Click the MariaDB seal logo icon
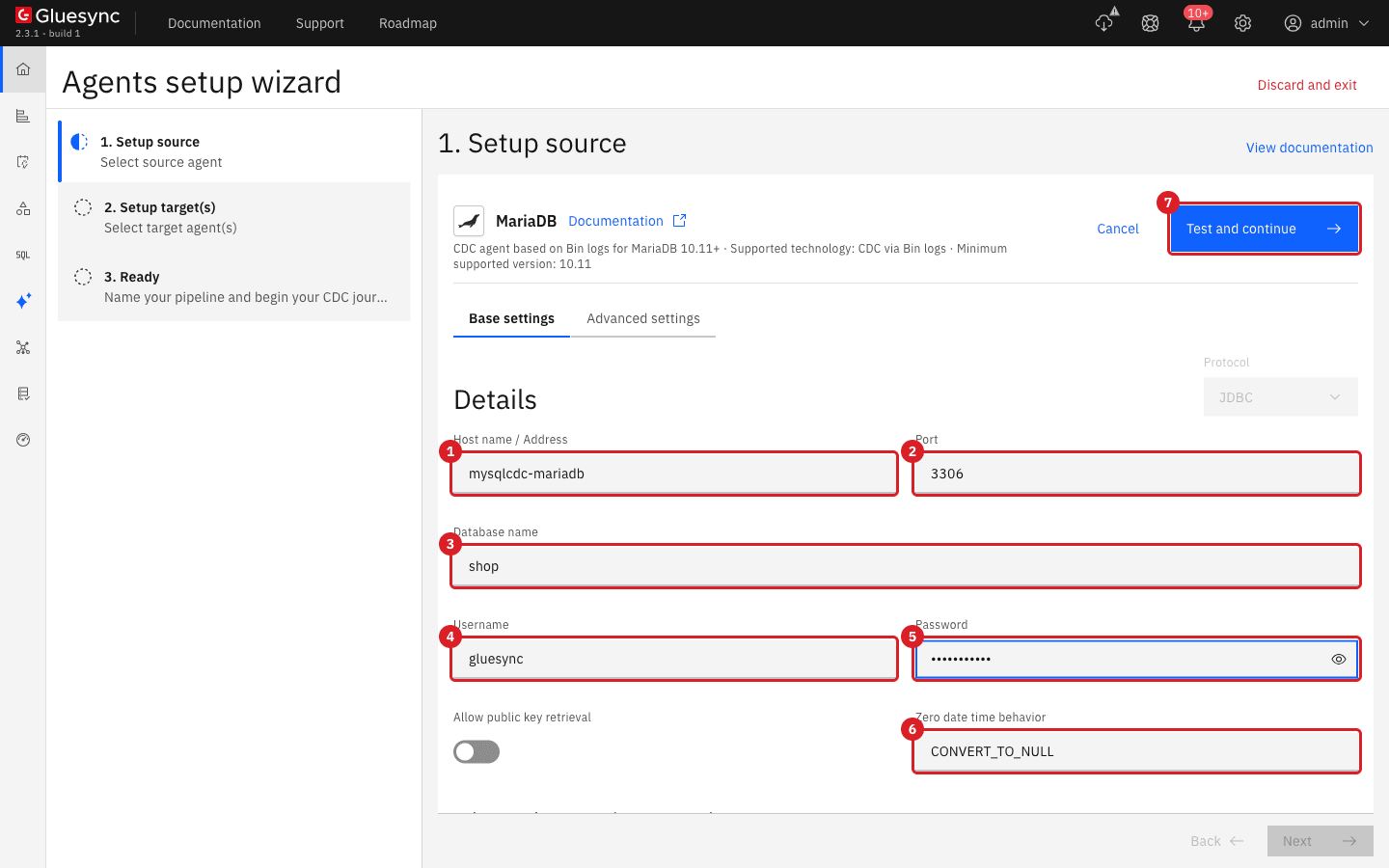The width and height of the screenshot is (1389, 868). coord(469,221)
